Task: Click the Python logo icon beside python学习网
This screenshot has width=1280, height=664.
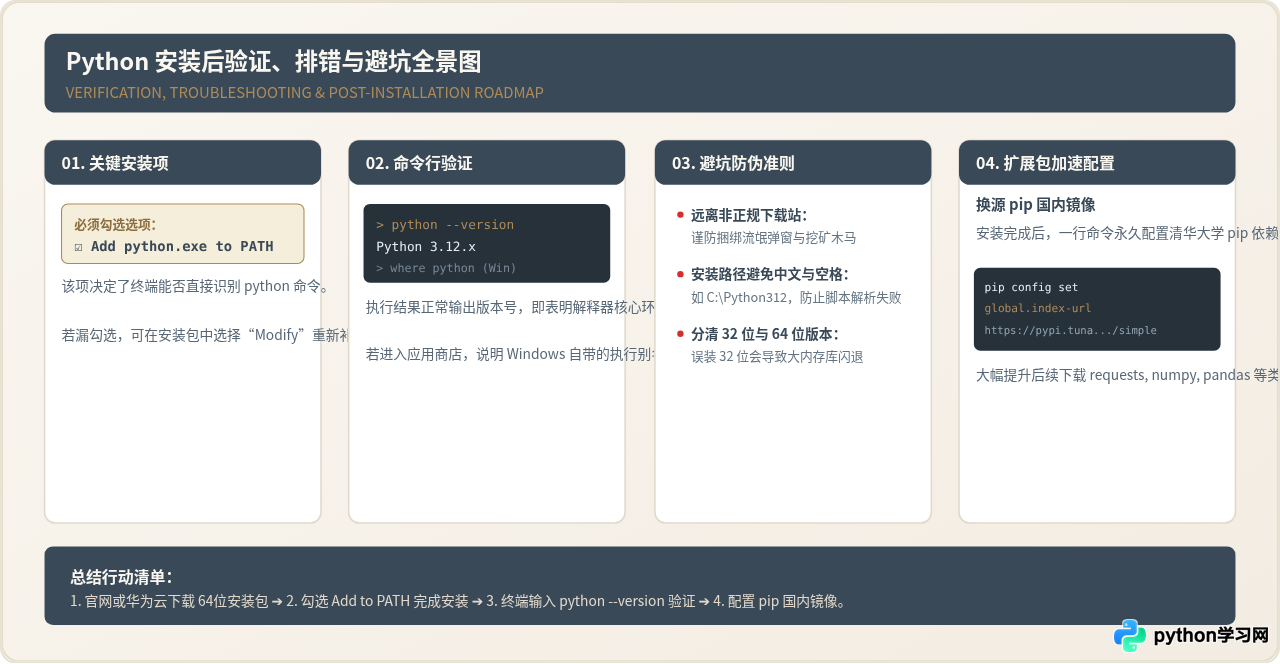Action: click(1130, 636)
